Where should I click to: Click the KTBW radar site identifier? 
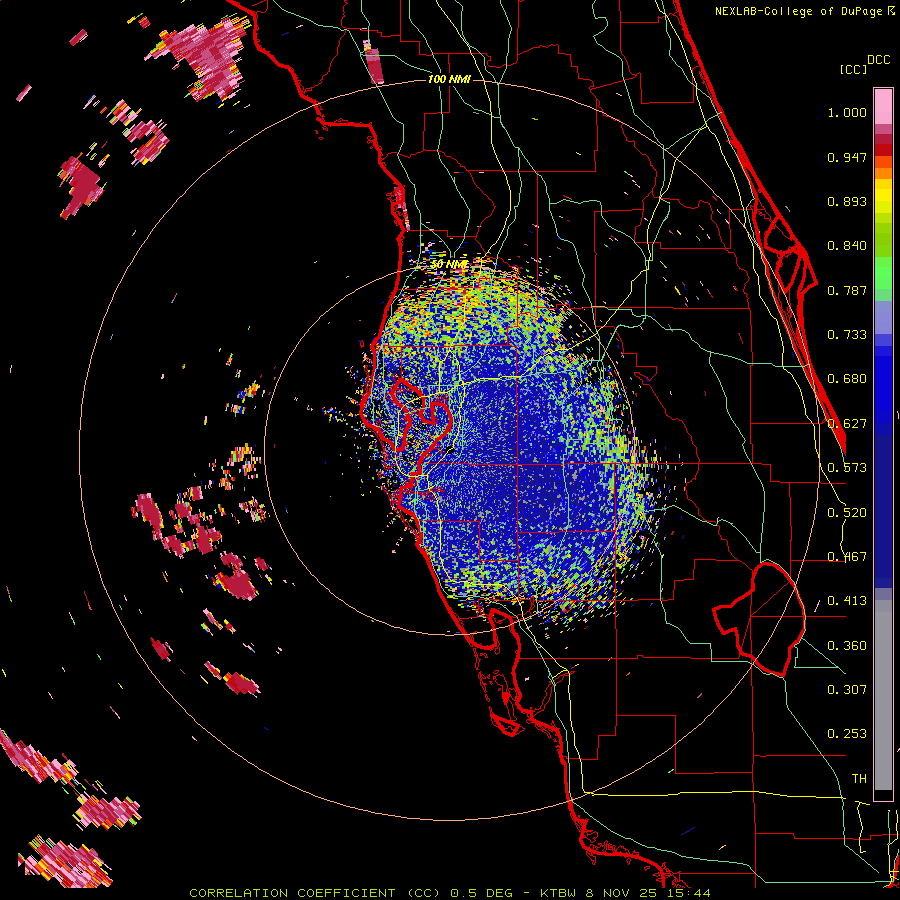[x=560, y=893]
